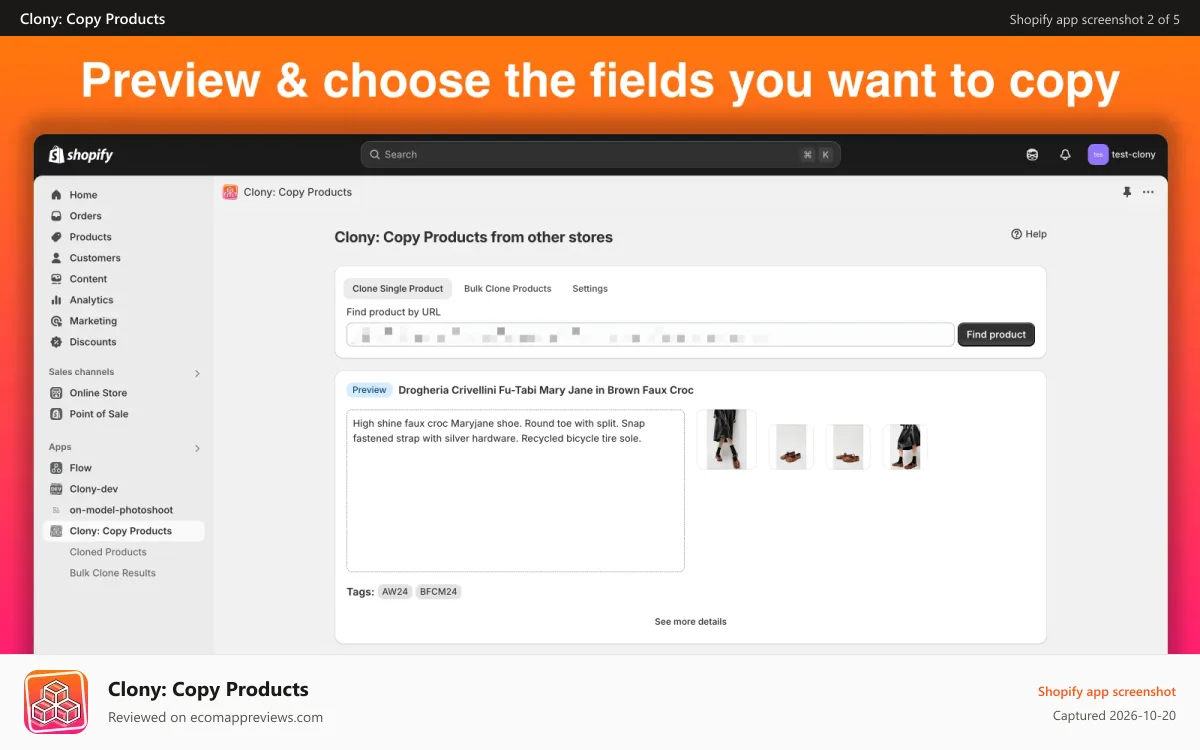Select the BFCM24 tag
Viewport: 1200px width, 750px height.
(x=439, y=592)
